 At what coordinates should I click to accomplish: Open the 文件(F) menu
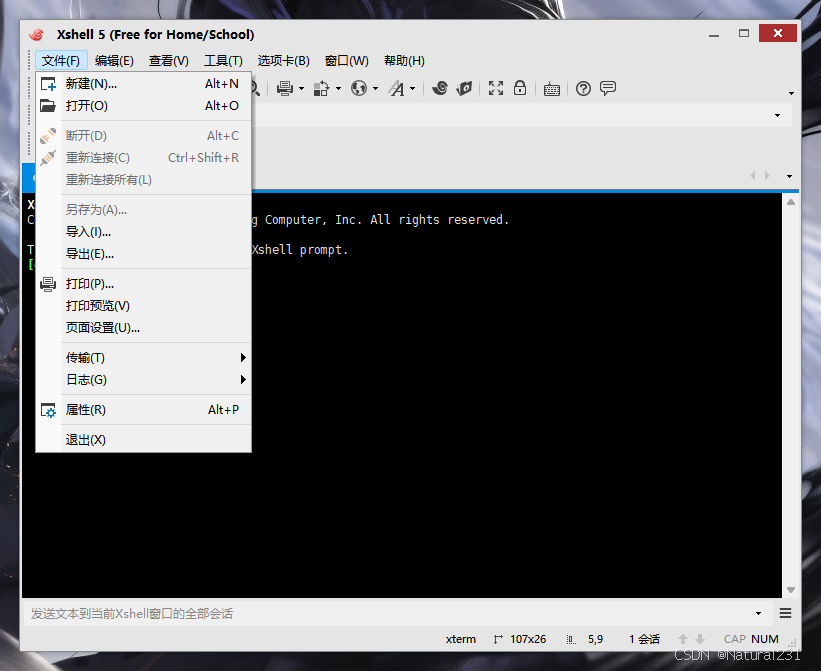point(61,61)
